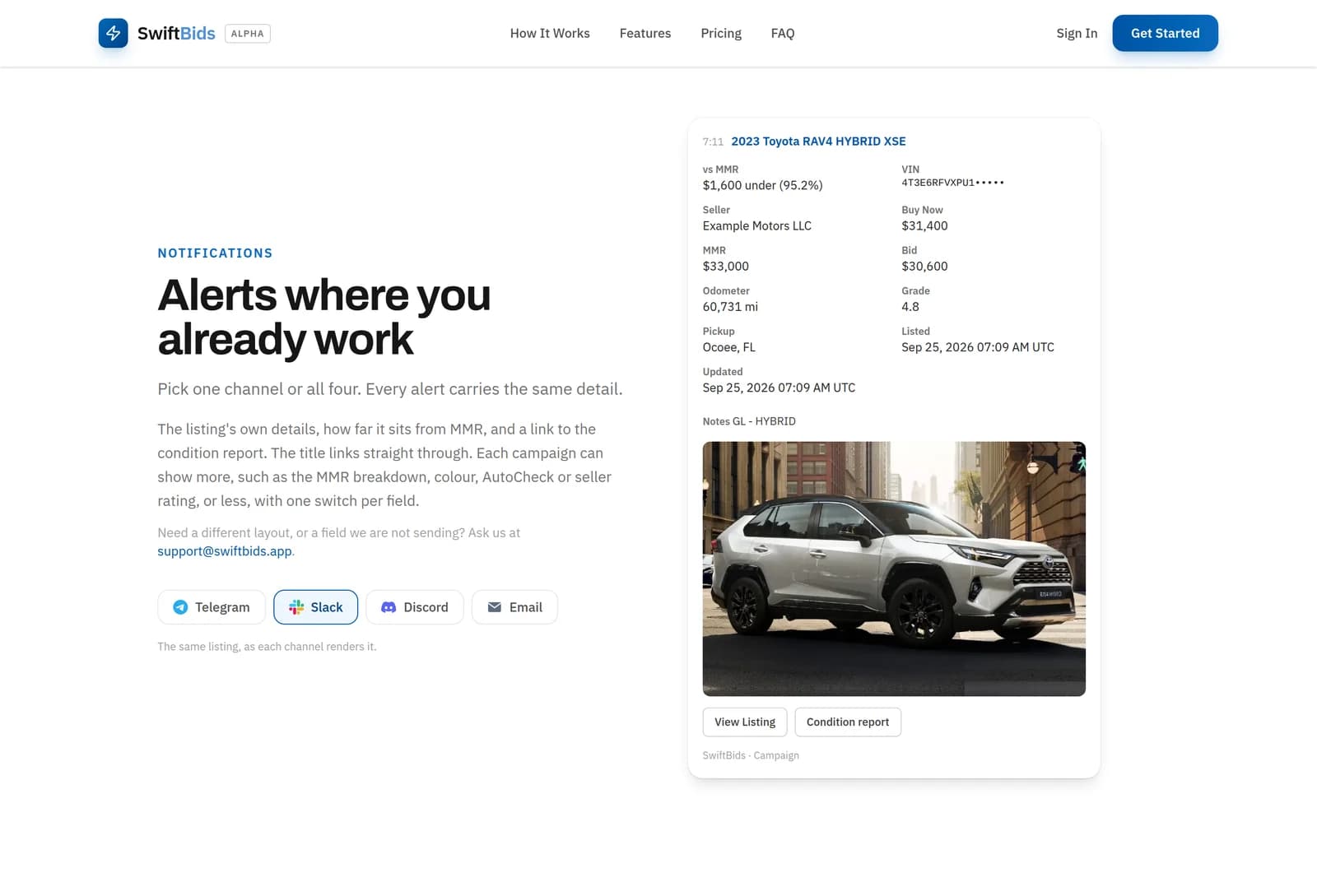Click the ALPHA badge
Image resolution: width=1317 pixels, height=896 pixels.
click(x=248, y=34)
